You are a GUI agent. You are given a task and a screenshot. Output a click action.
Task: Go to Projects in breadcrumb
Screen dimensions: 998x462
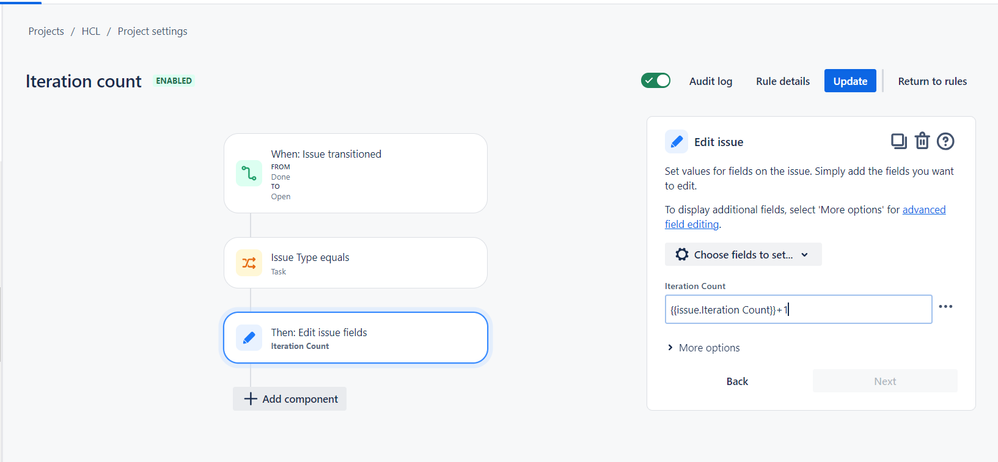46,31
